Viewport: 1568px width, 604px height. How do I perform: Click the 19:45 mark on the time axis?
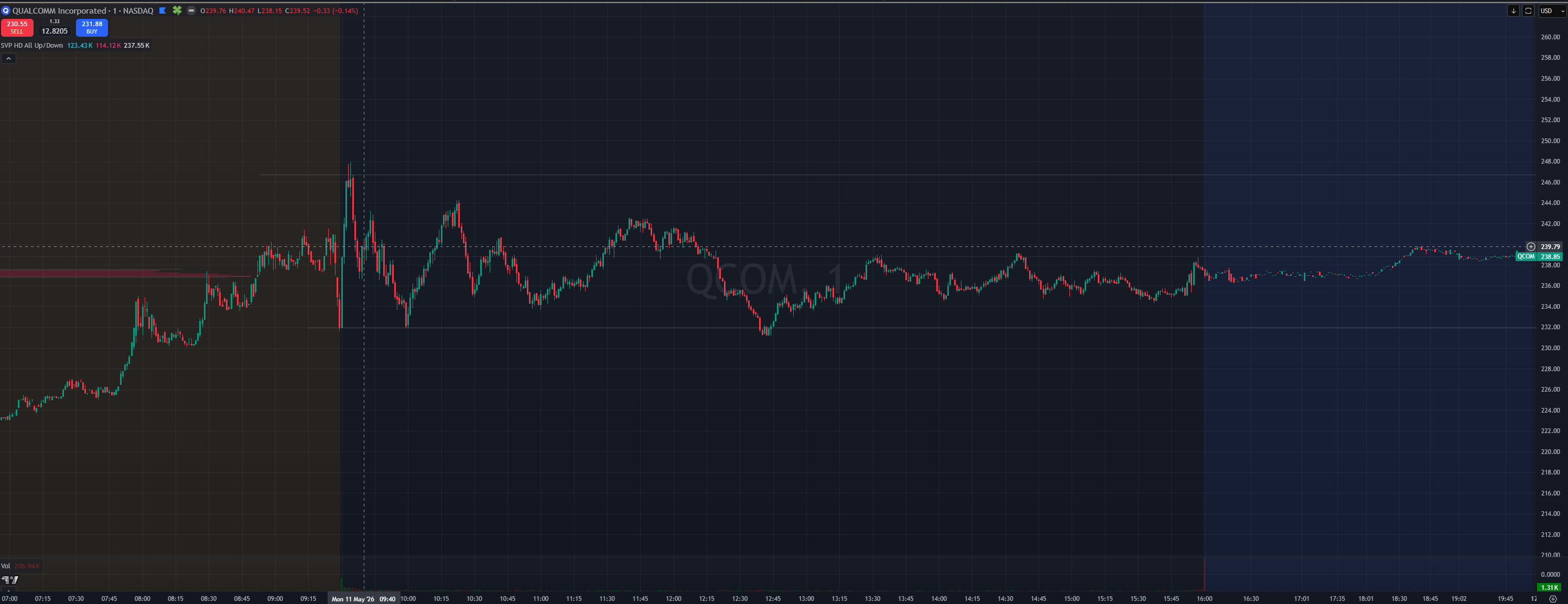(1505, 599)
